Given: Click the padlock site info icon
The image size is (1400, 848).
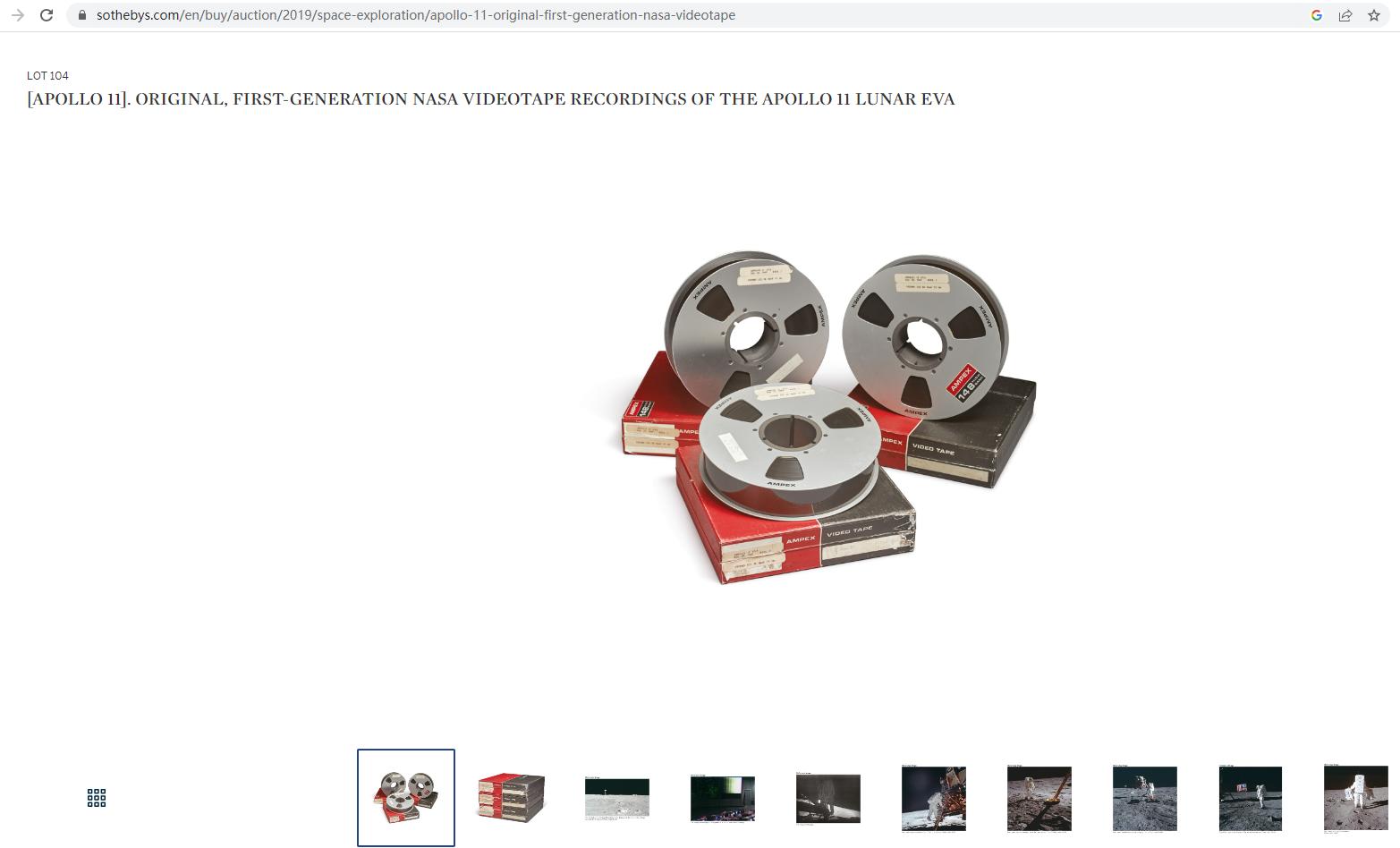Looking at the screenshot, I should (x=82, y=15).
